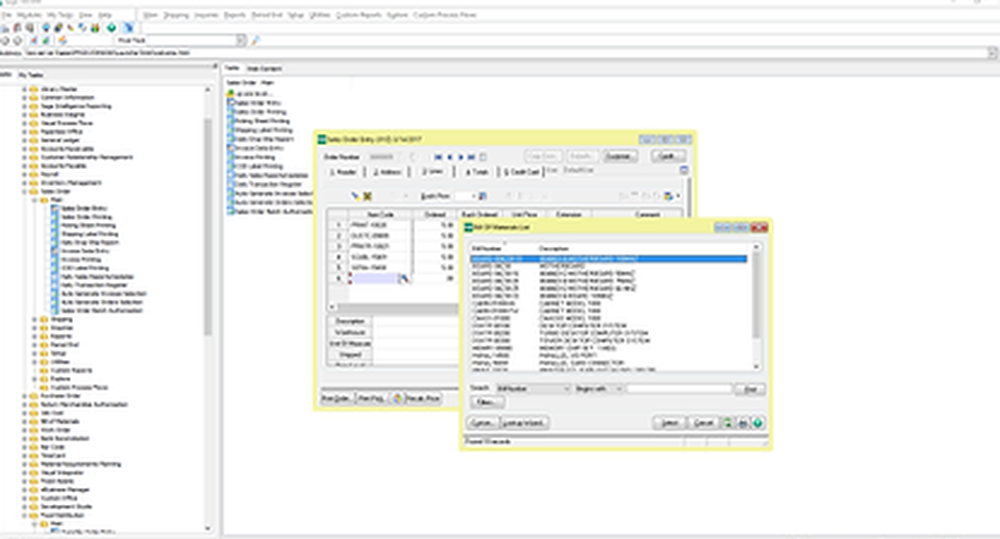
Task: Click the module tree vertical scrollbar
Action: (x=208, y=308)
